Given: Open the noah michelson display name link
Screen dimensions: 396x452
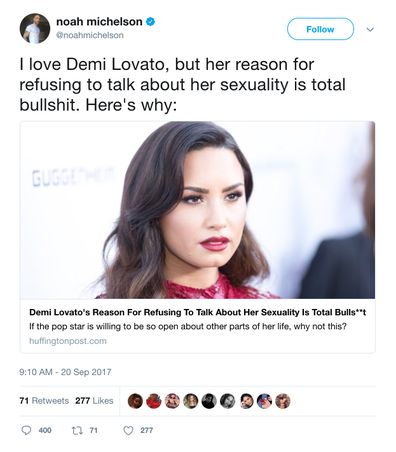Looking at the screenshot, I should pyautogui.click(x=99, y=22).
